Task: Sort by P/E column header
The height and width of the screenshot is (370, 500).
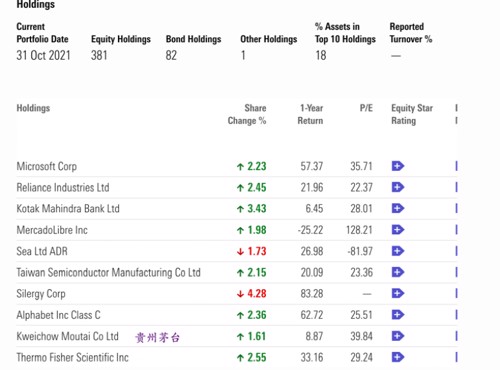Action: (366, 108)
